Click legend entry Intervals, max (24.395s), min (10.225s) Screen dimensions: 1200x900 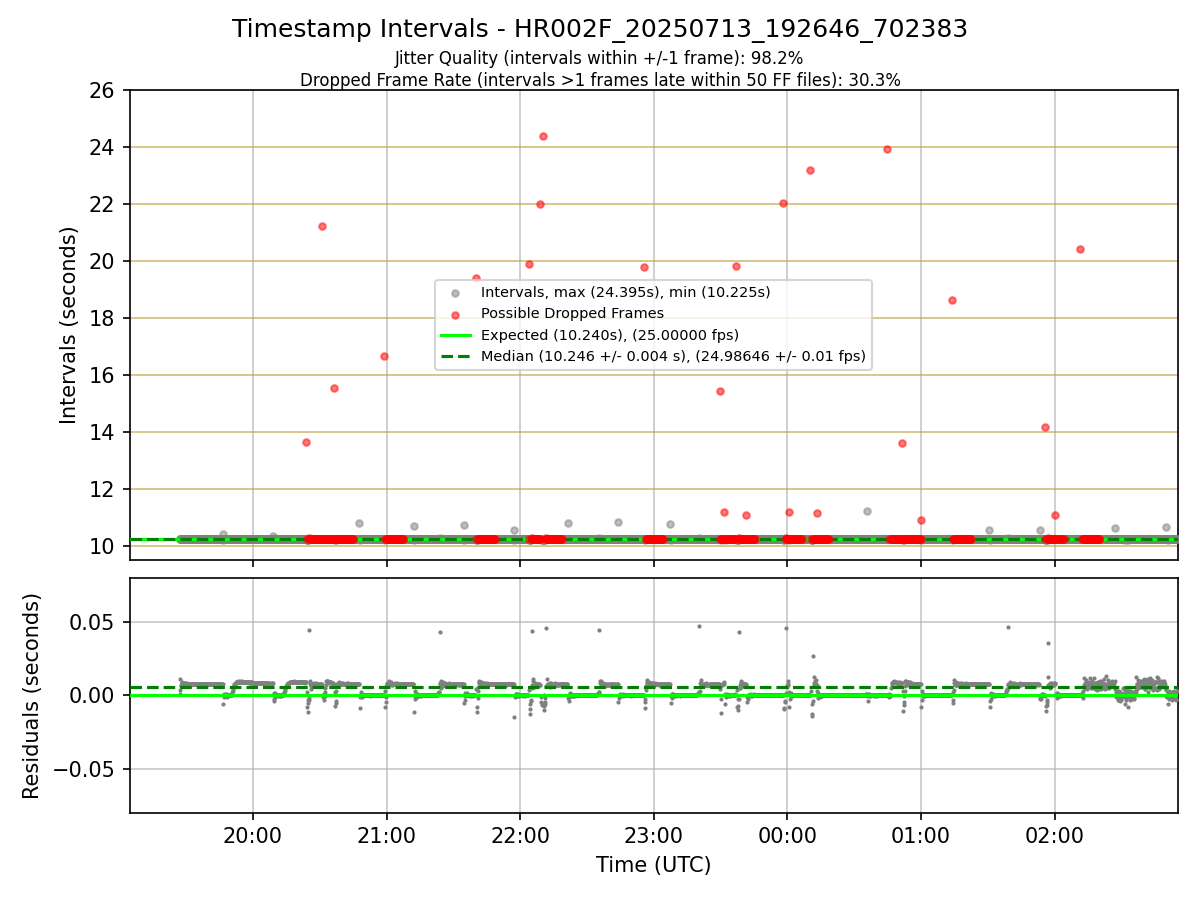[626, 293]
